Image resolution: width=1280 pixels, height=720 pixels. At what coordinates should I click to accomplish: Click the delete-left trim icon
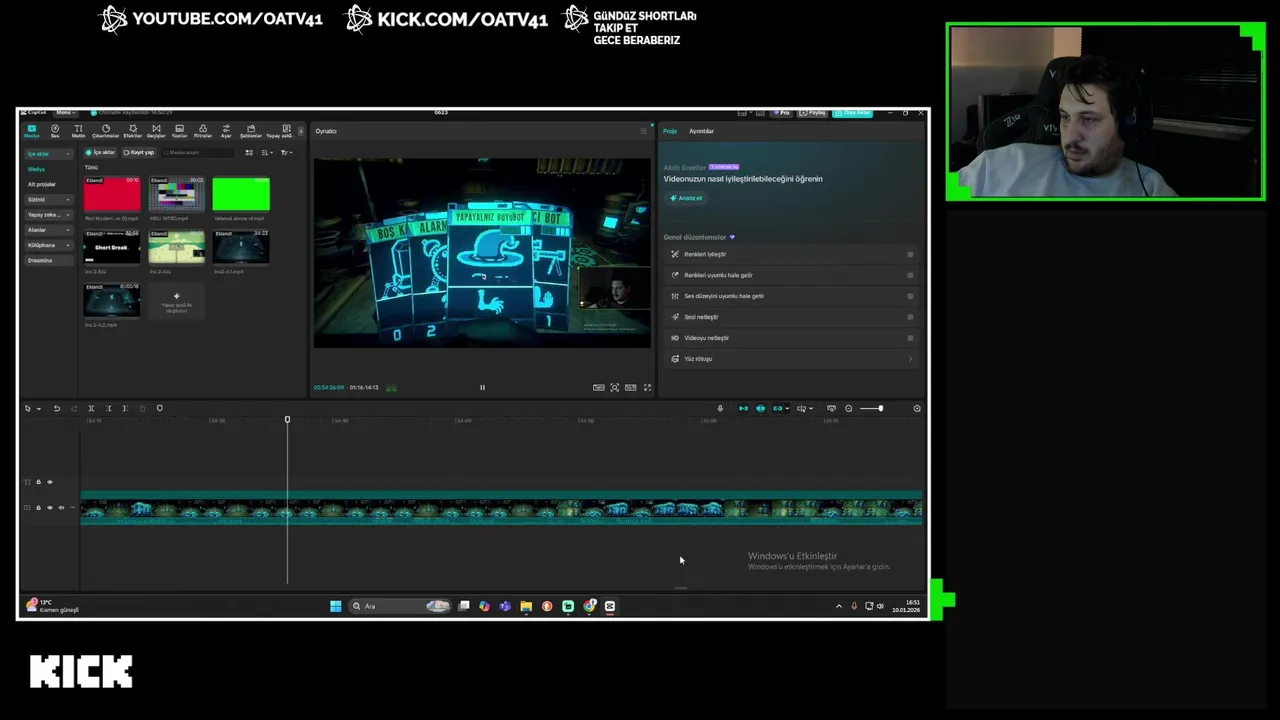point(109,408)
